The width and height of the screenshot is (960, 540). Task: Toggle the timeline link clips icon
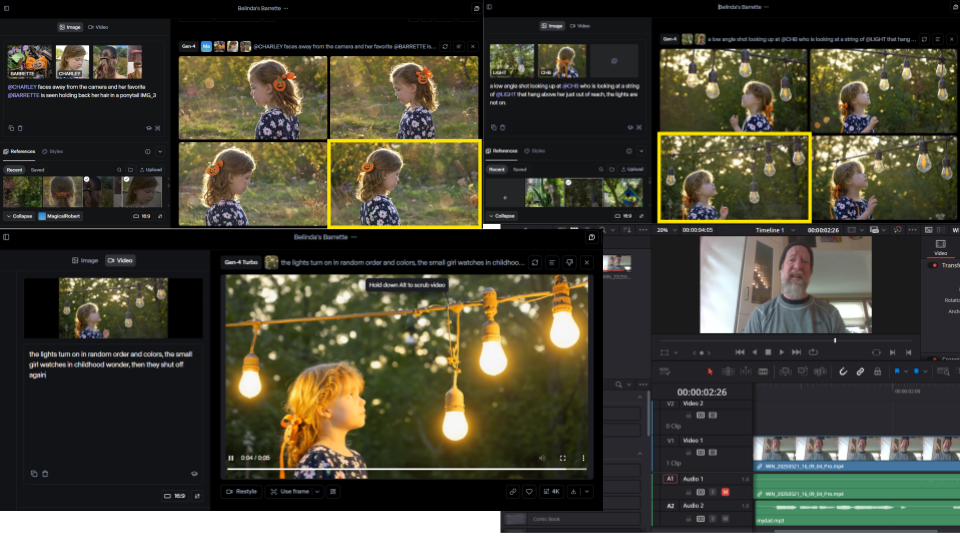pyautogui.click(x=859, y=371)
